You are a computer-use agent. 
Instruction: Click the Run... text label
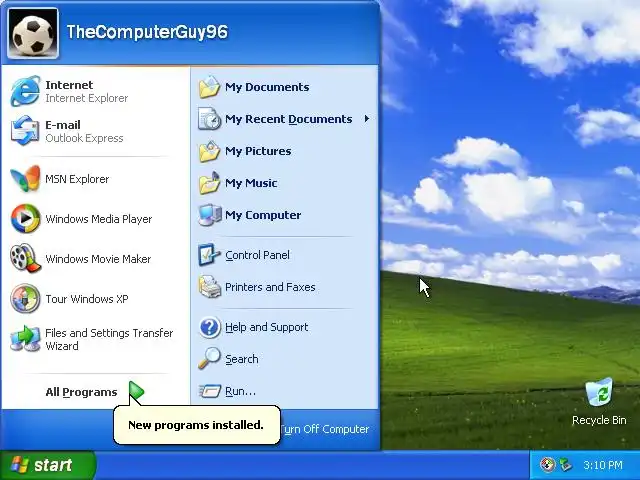pyautogui.click(x=240, y=391)
